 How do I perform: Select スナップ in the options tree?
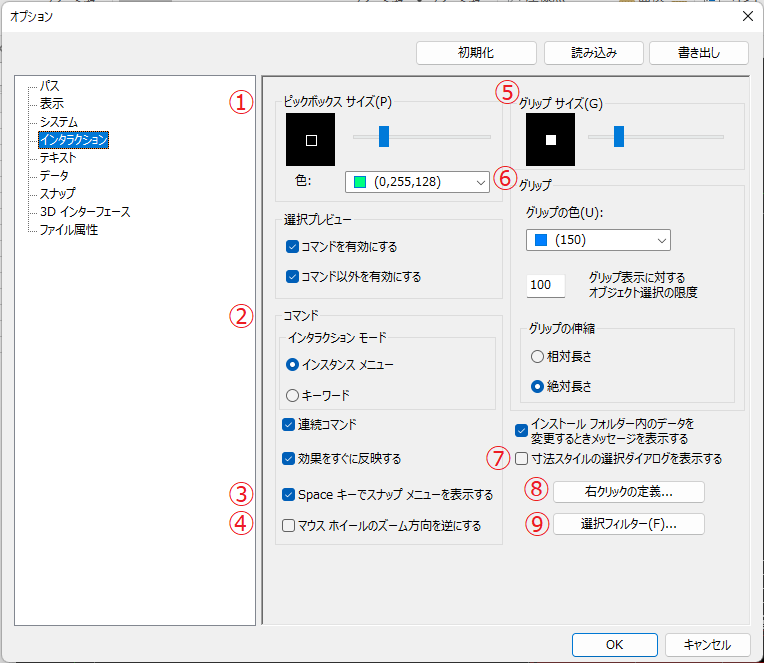tap(57, 193)
